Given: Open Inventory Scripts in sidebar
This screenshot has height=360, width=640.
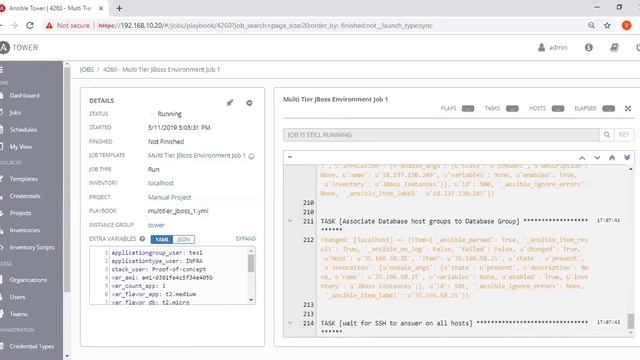Looking at the screenshot, I should pos(32,247).
